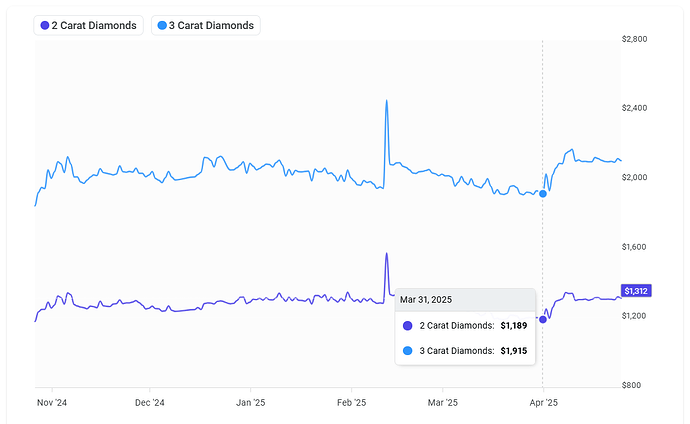This screenshot has height=424, width=690.
Task: Click the Jan '25 x-axis label
Action: (x=250, y=402)
